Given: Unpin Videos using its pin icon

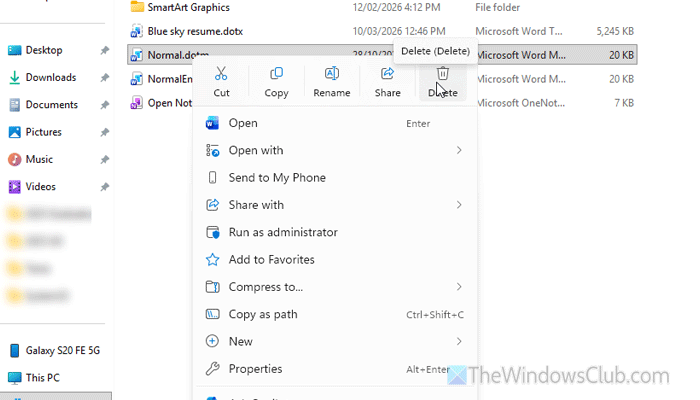Looking at the screenshot, I should pyautogui.click(x=104, y=187).
